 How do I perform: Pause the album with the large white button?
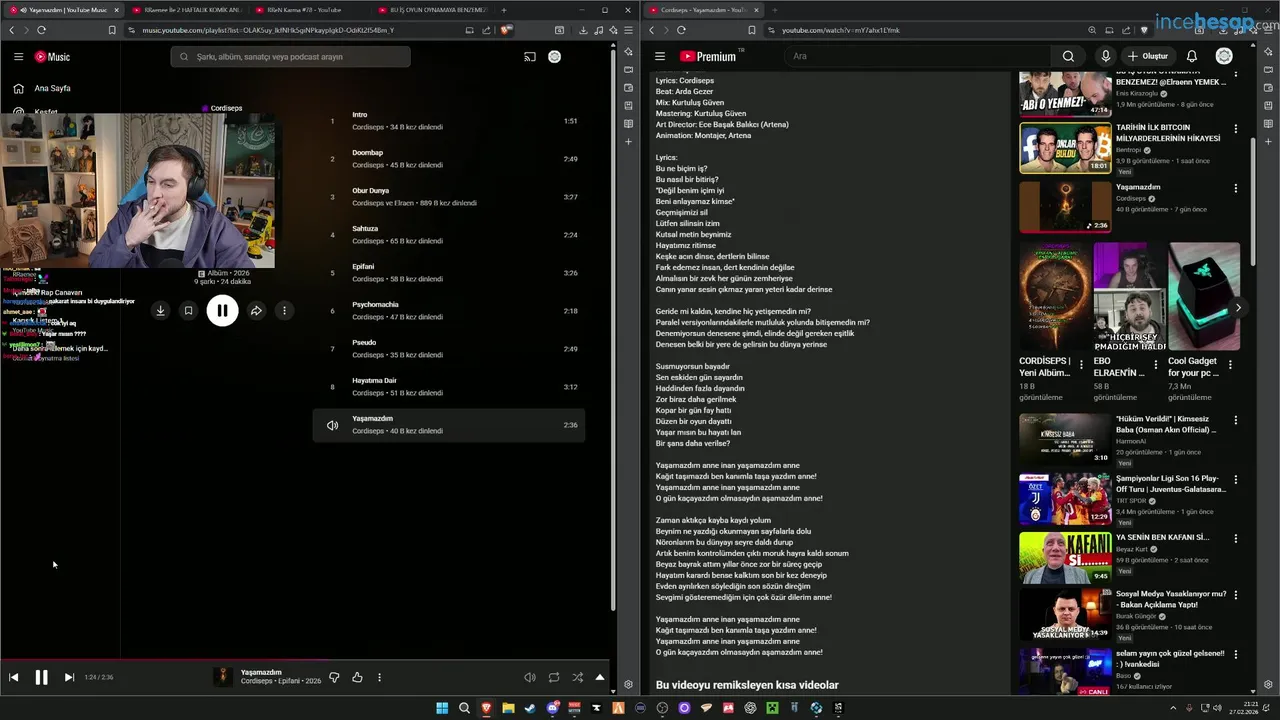222,311
